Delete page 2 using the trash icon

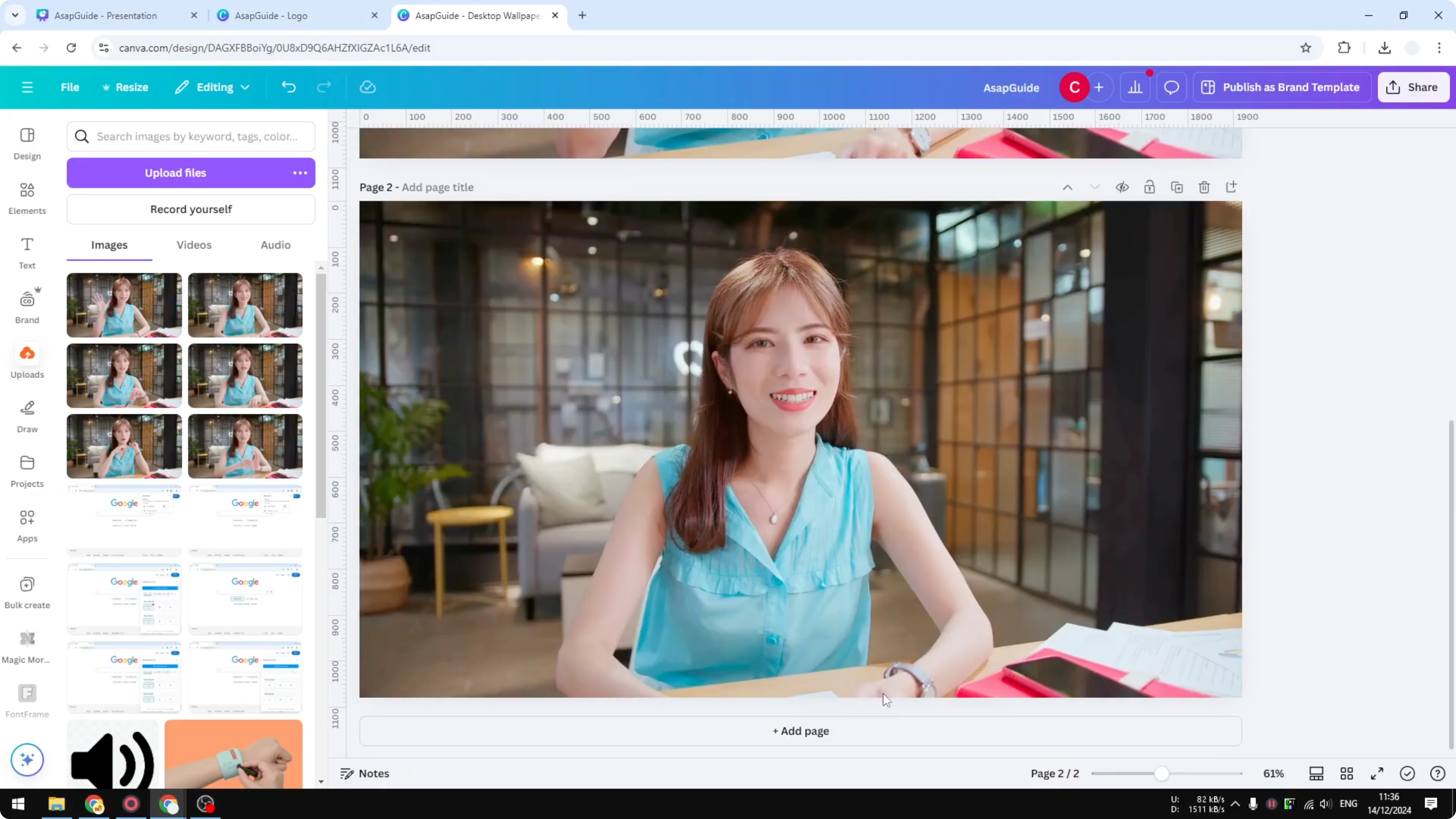pos(1204,187)
